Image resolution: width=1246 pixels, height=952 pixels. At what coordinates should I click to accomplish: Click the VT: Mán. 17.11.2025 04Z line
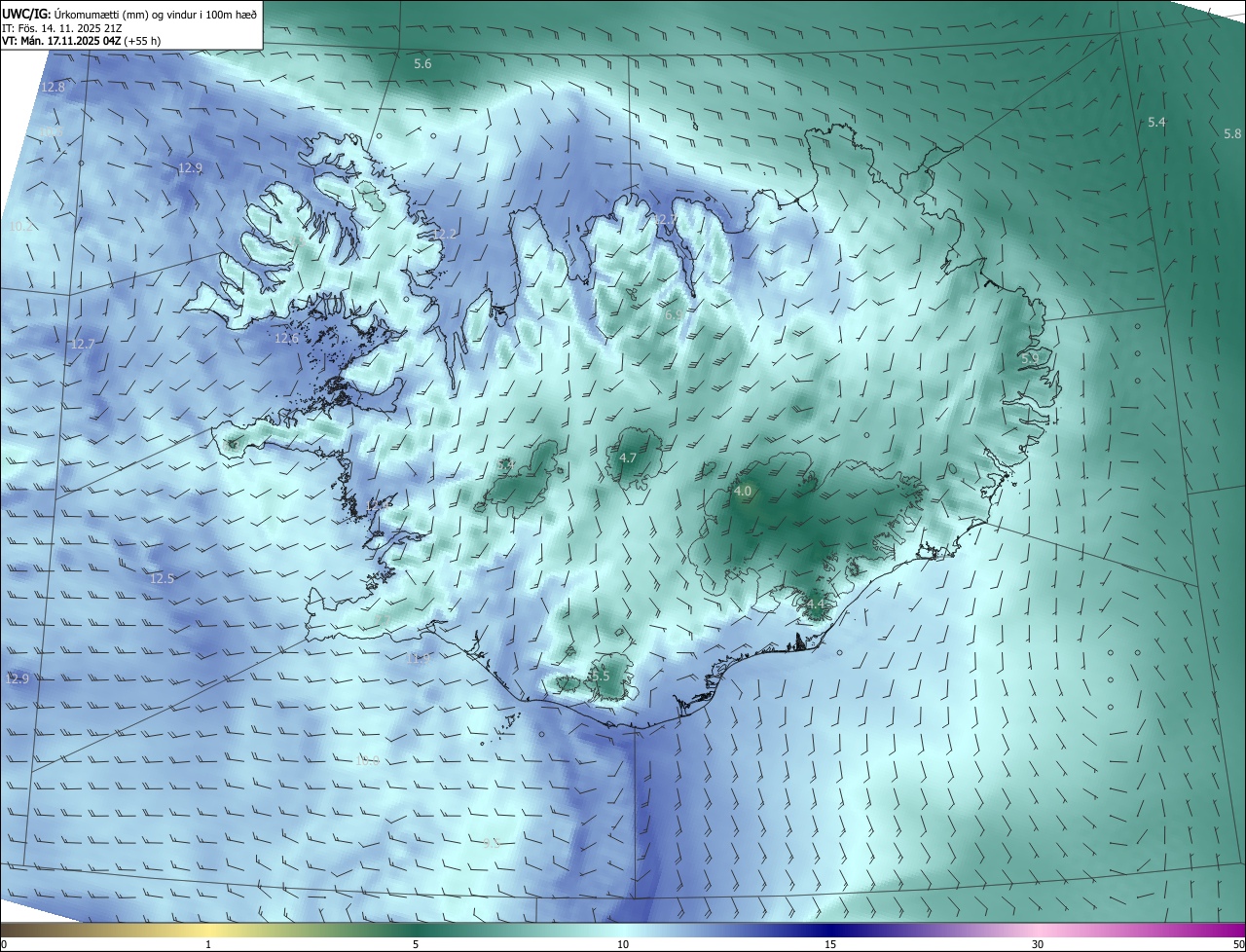pos(81,41)
